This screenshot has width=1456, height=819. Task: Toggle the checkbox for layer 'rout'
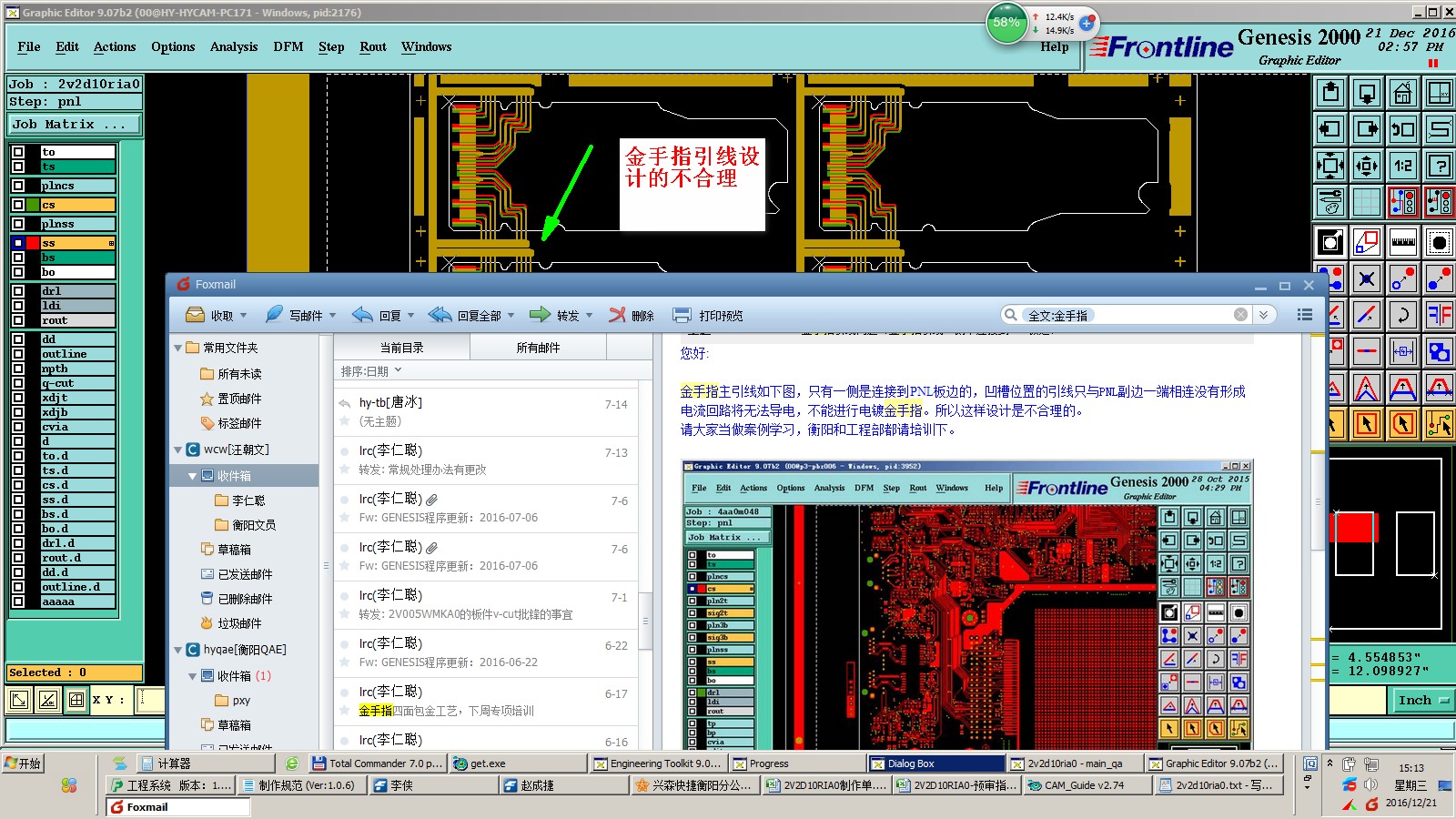[x=18, y=320]
